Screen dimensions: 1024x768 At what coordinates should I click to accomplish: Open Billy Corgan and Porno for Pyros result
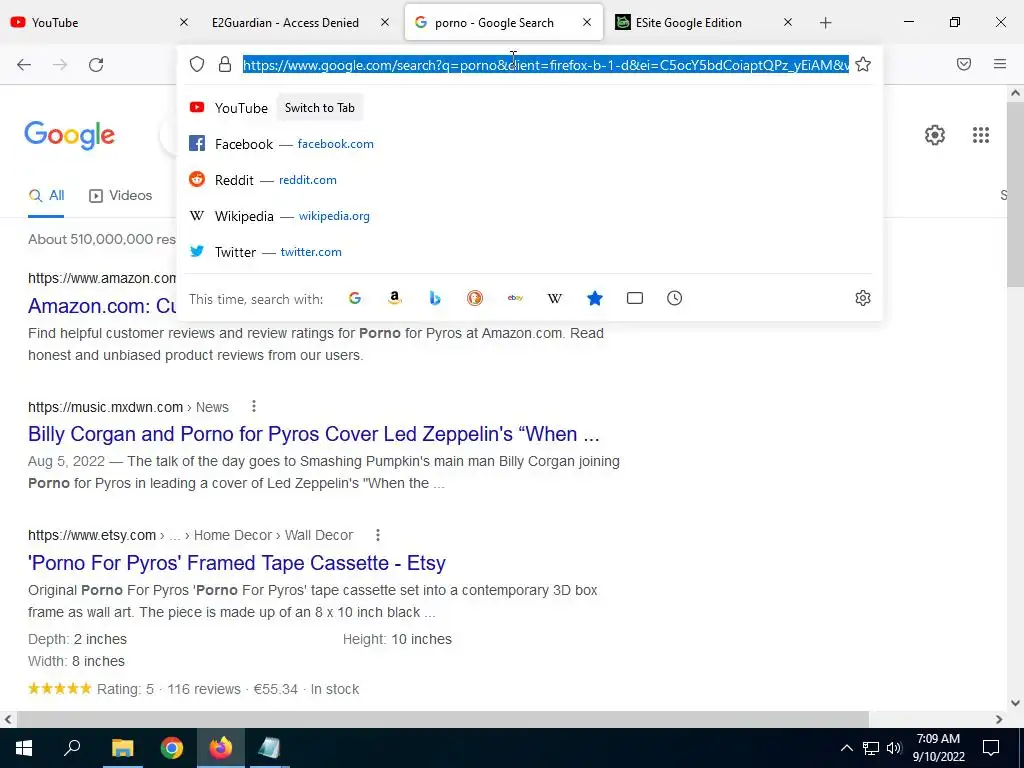313,434
